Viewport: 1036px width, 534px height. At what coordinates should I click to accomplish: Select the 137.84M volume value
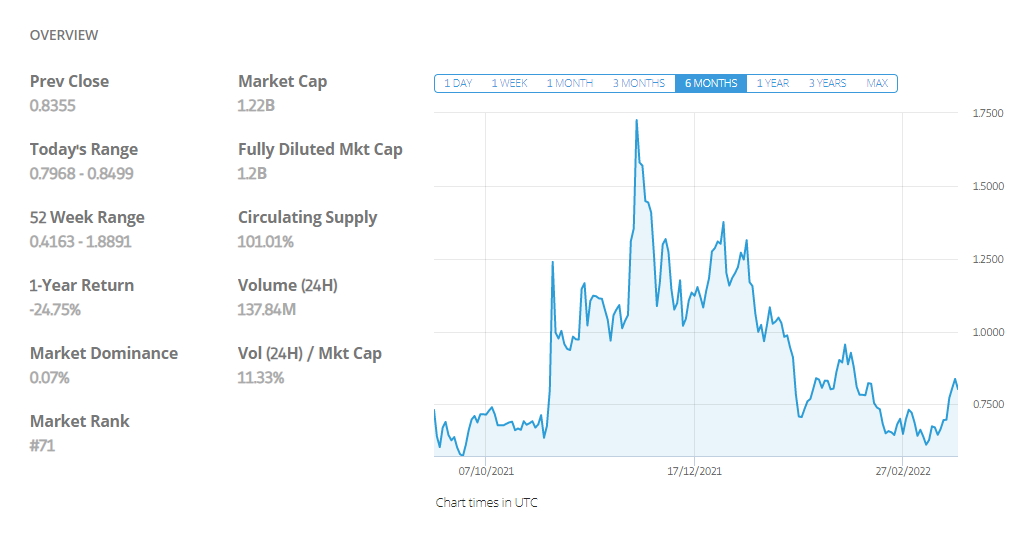267,310
